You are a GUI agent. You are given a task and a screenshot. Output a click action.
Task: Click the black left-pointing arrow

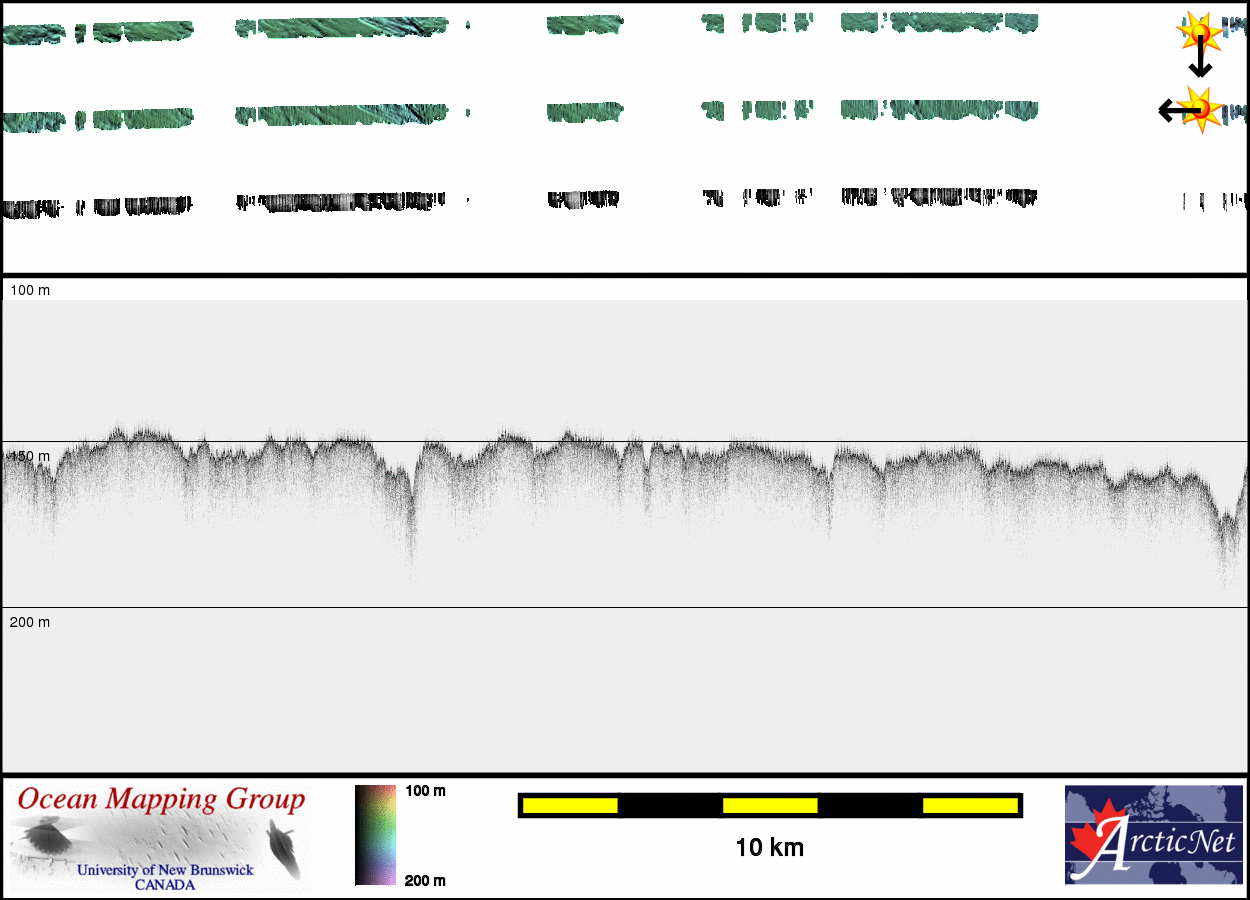click(1172, 110)
